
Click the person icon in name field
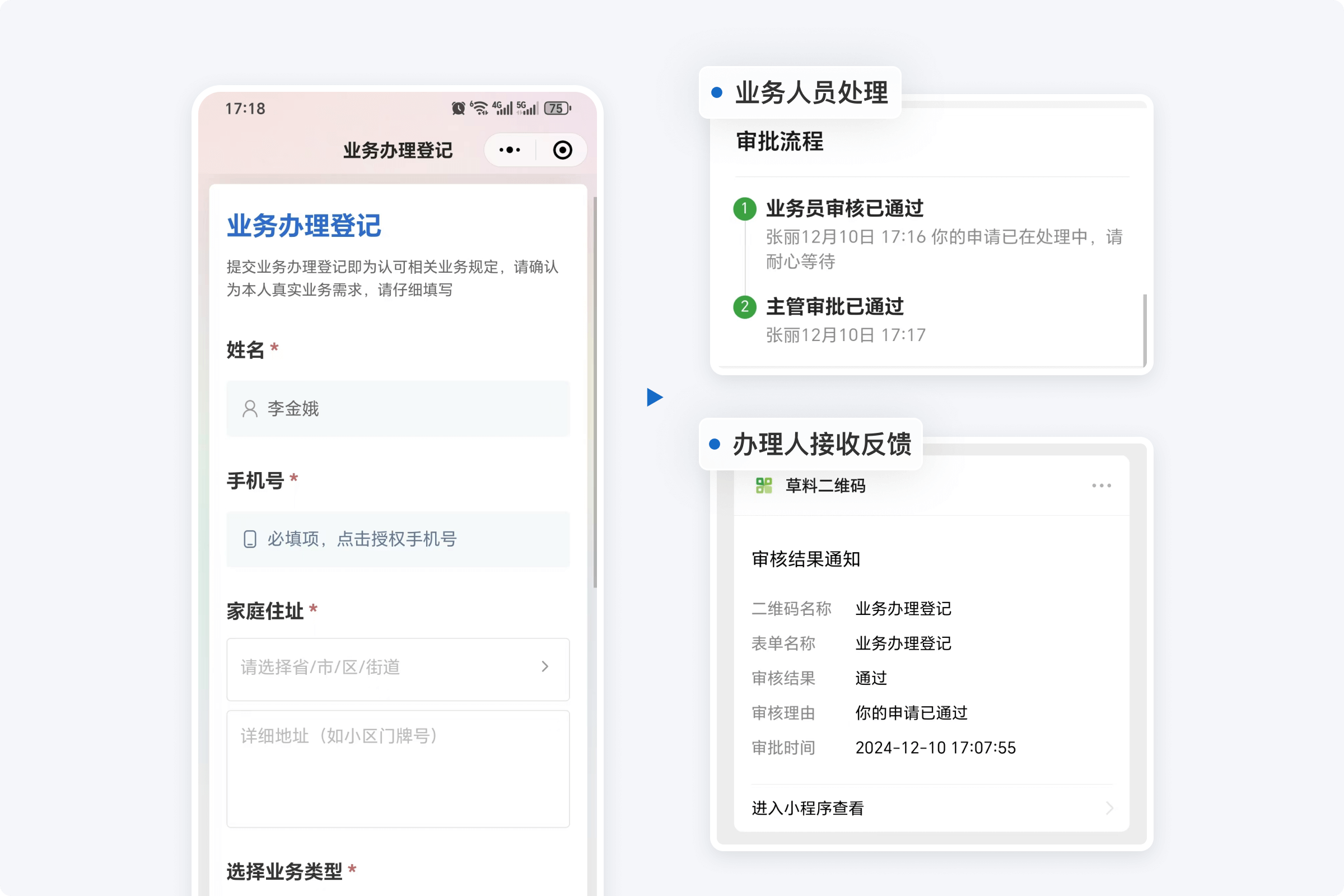pyautogui.click(x=250, y=409)
